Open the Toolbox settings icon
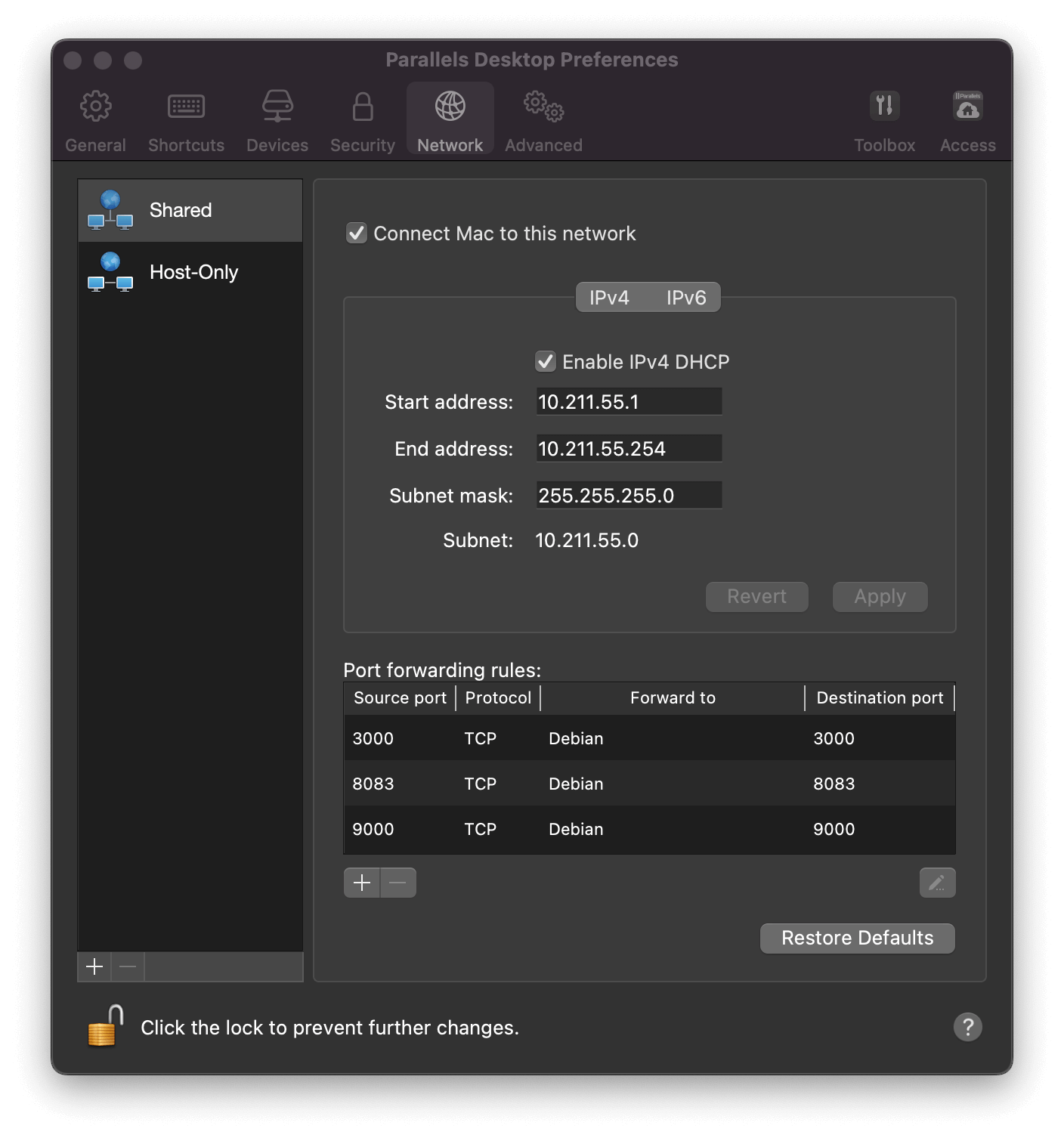This screenshot has height=1138, width=1064. click(884, 117)
